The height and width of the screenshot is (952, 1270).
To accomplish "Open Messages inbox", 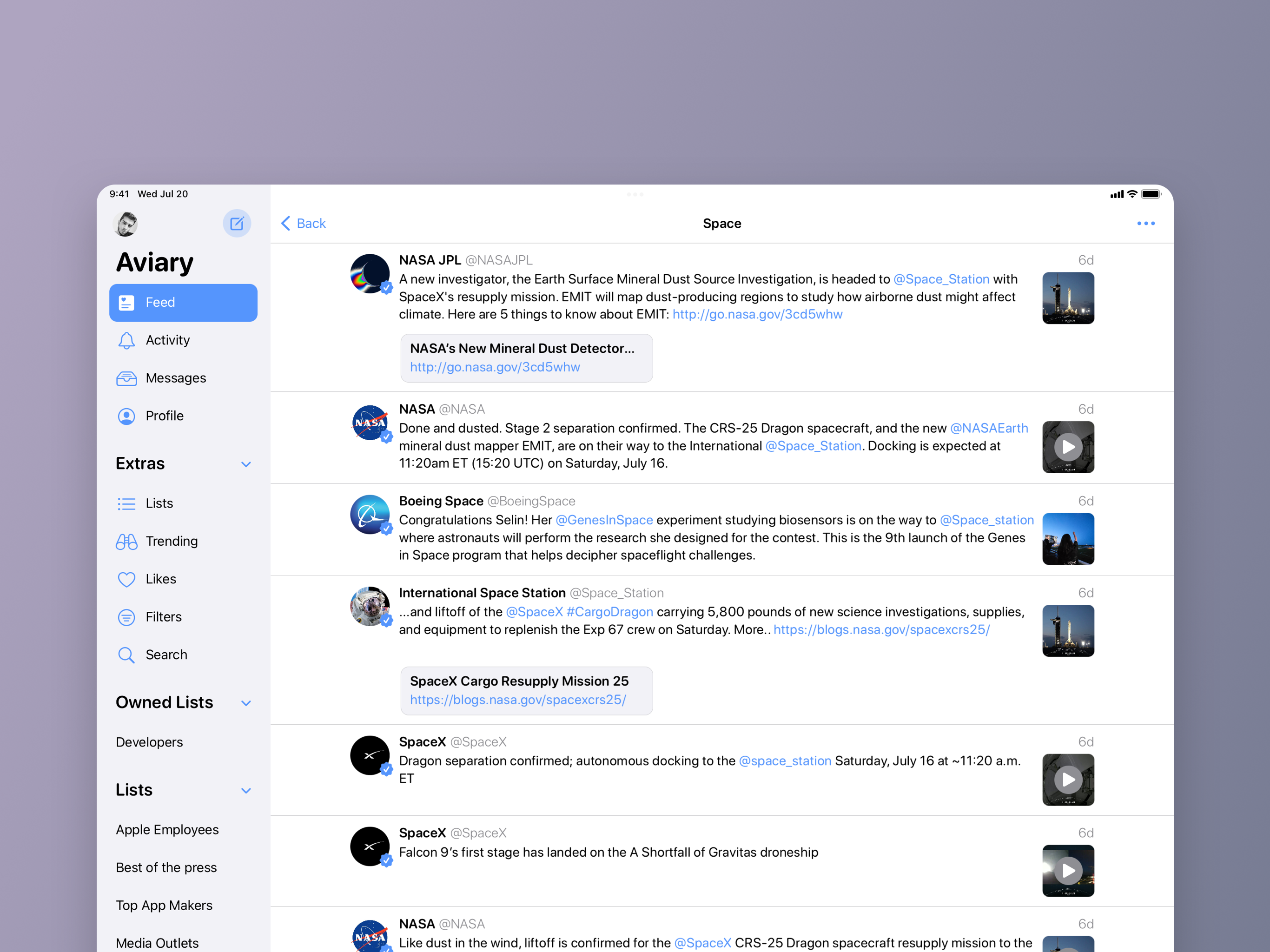I will coord(183,378).
